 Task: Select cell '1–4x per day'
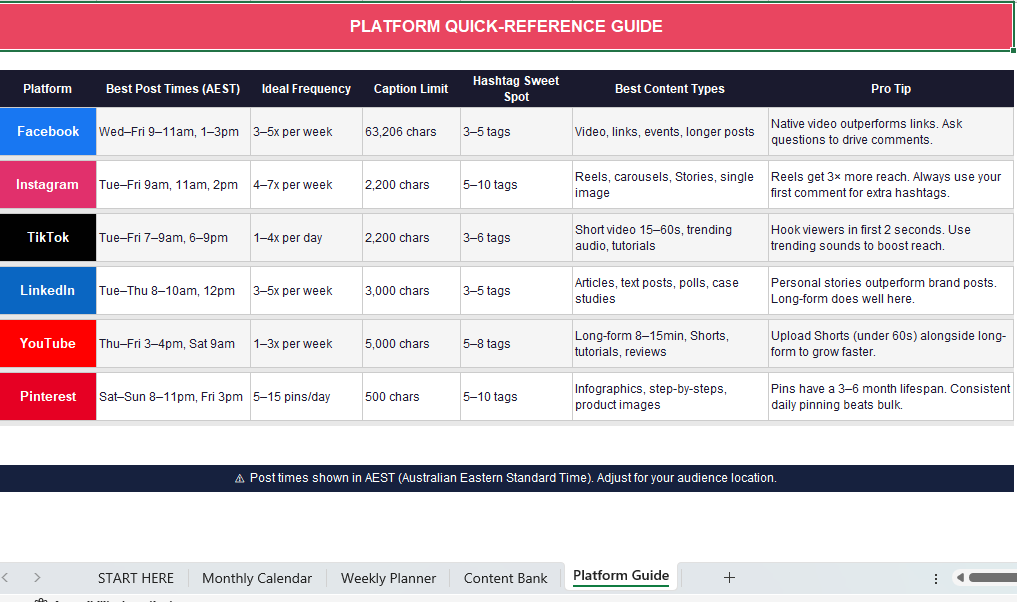pyautogui.click(x=306, y=237)
